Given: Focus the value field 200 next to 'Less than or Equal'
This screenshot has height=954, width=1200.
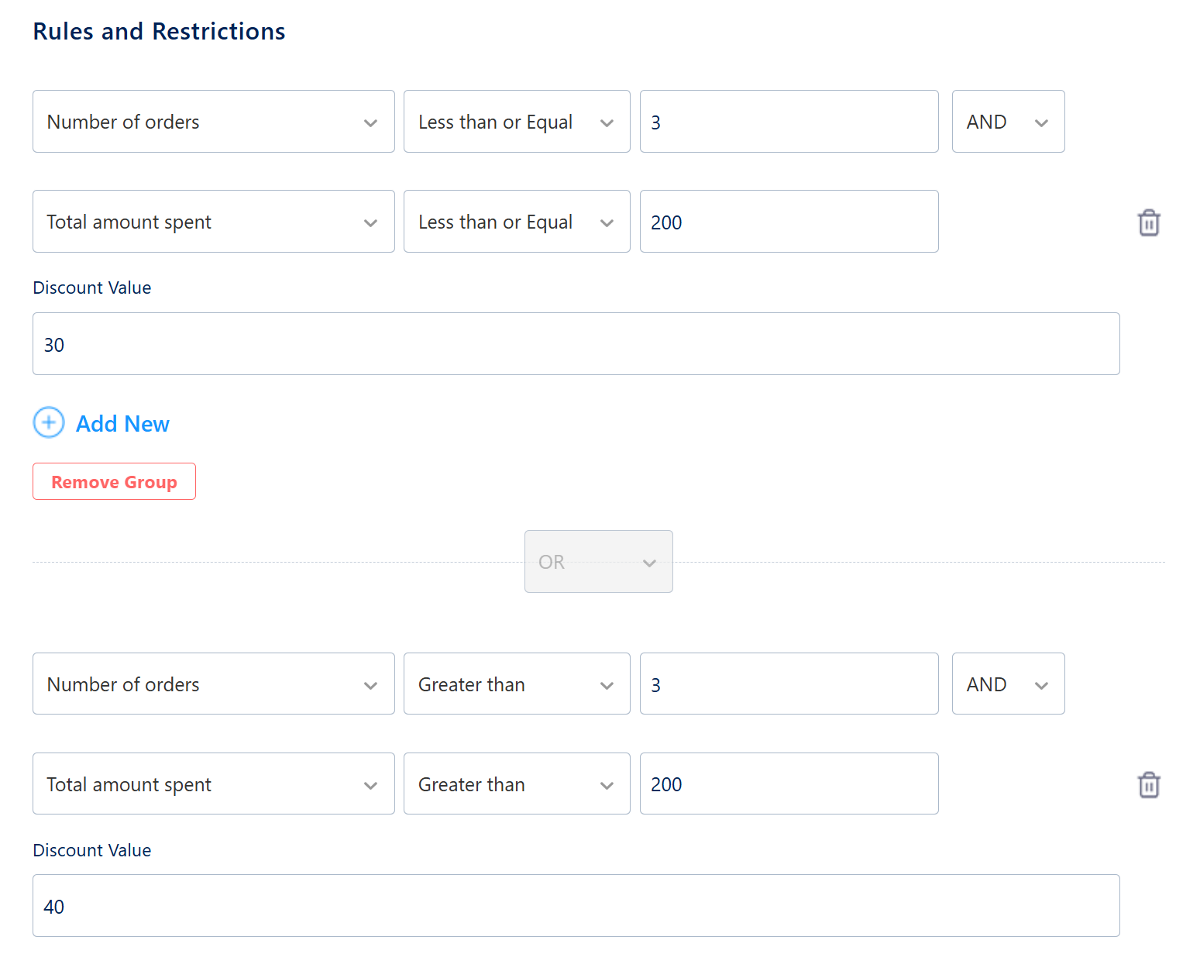Looking at the screenshot, I should (x=788, y=222).
